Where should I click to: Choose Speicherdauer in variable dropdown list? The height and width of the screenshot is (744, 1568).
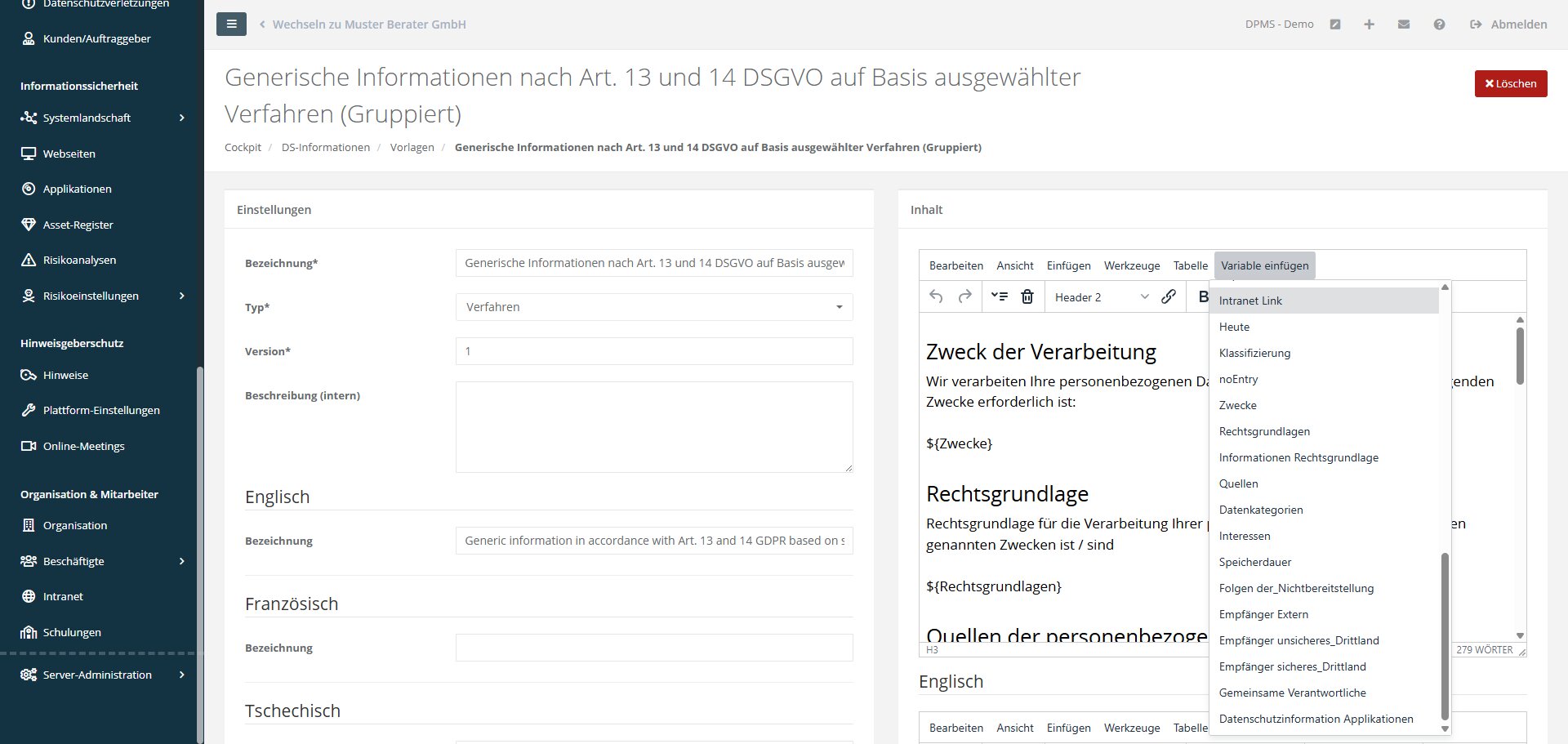1255,562
